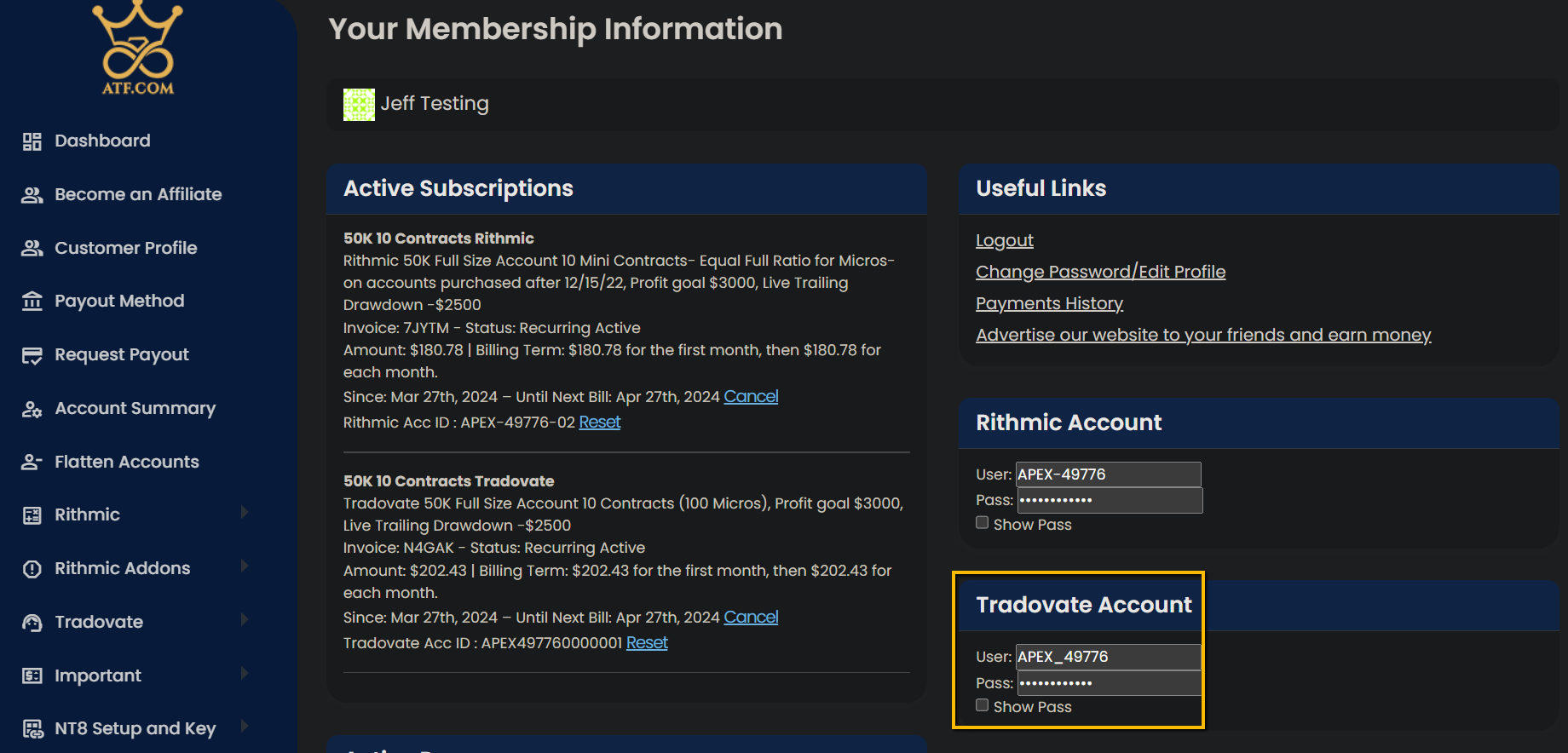
Task: Click the 'Jeff Testing' name text
Action: tap(435, 103)
